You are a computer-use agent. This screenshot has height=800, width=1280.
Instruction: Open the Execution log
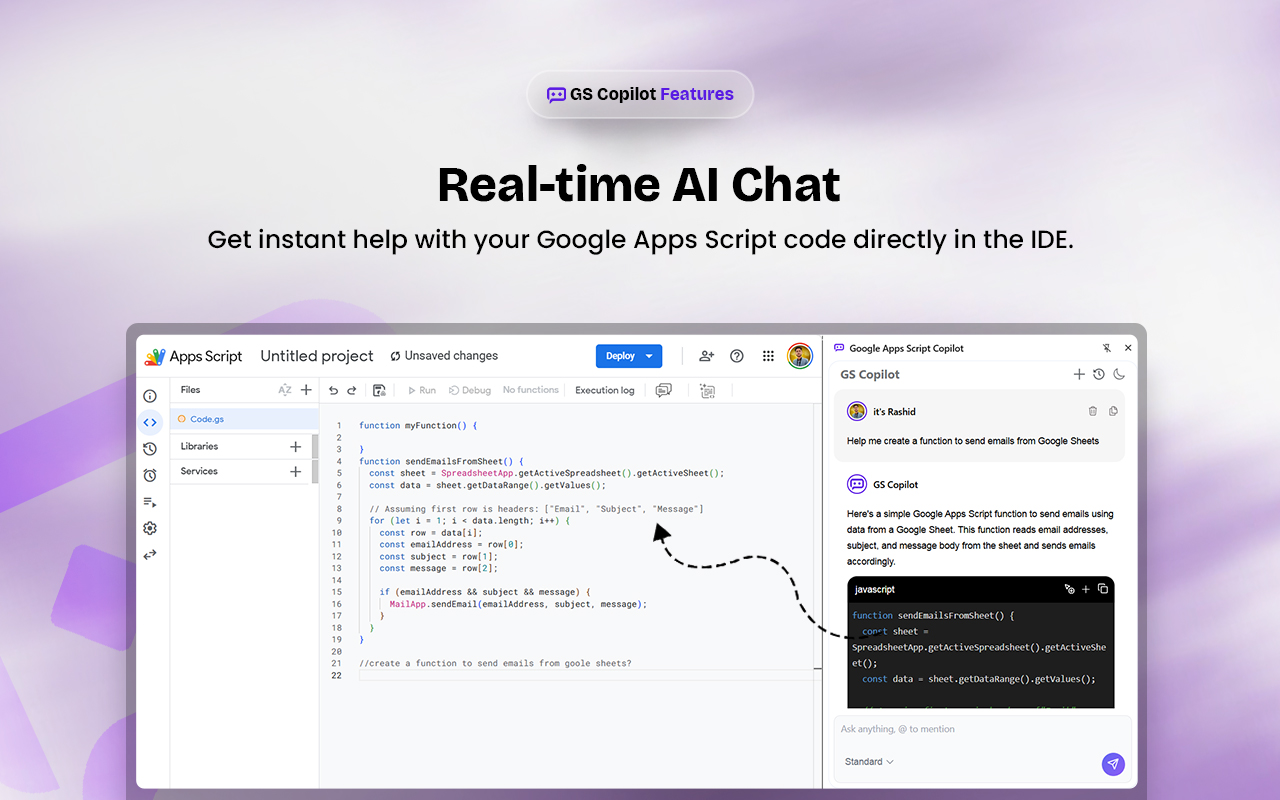pos(604,390)
